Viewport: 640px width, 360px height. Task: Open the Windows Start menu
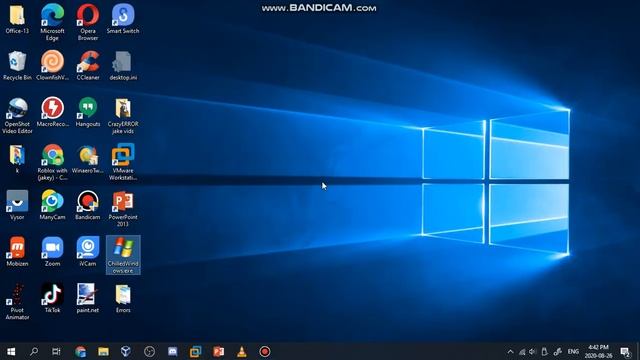(11, 351)
